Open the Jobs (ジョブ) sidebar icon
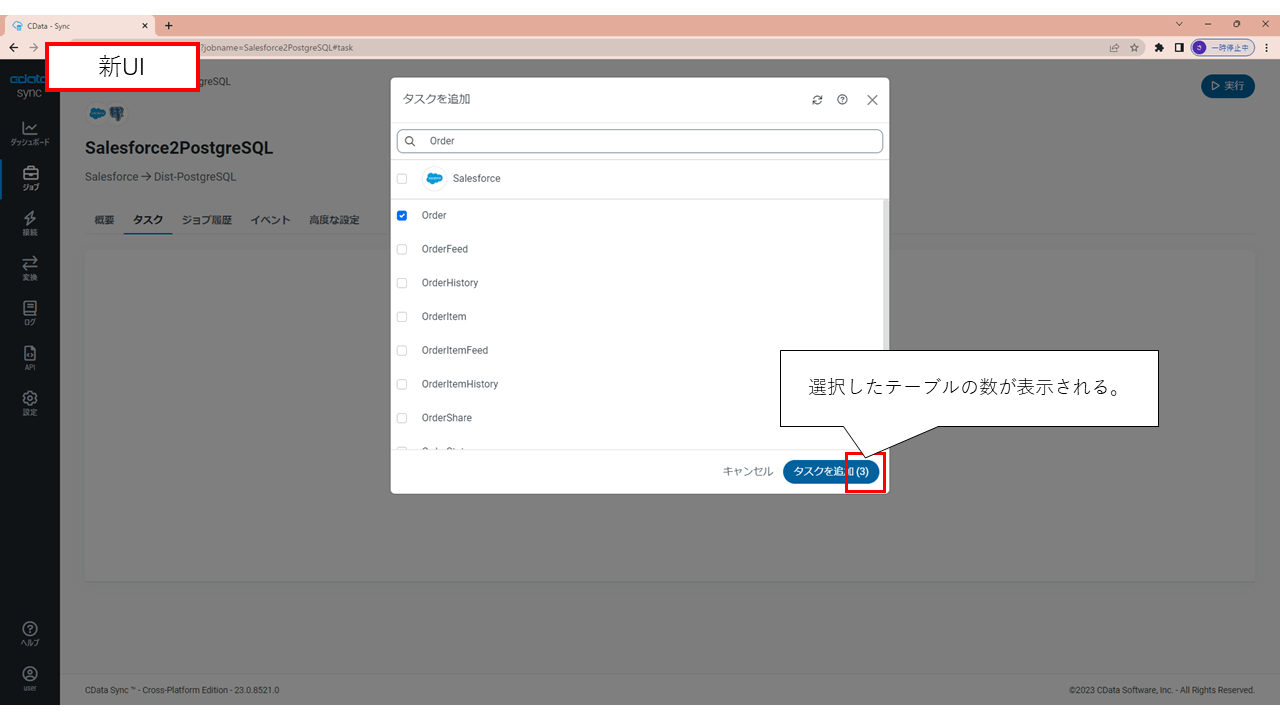The width and height of the screenshot is (1280, 720). tap(30, 178)
